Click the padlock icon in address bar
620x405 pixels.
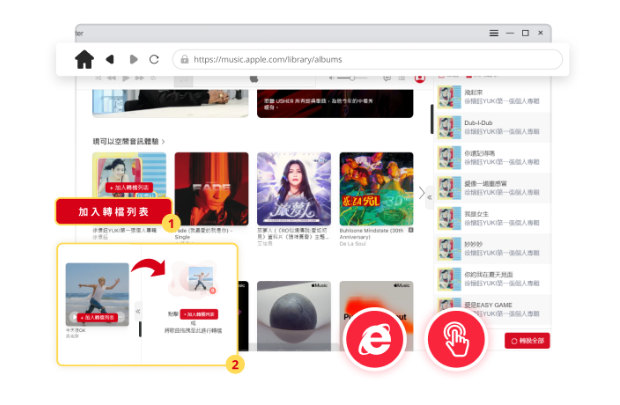(184, 59)
